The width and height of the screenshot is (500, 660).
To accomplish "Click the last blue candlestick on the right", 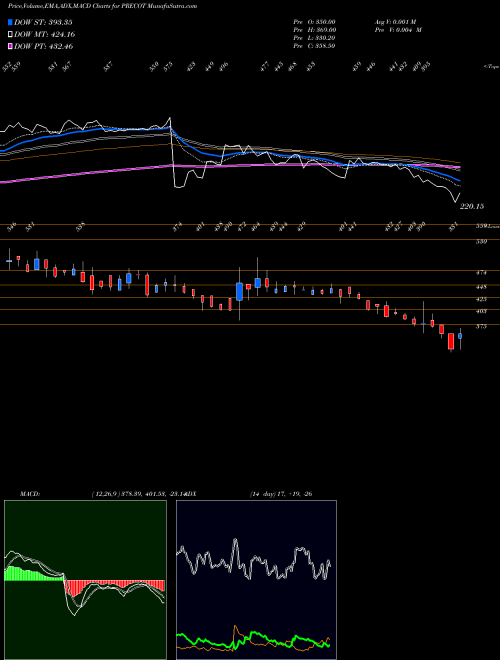I will click(460, 336).
